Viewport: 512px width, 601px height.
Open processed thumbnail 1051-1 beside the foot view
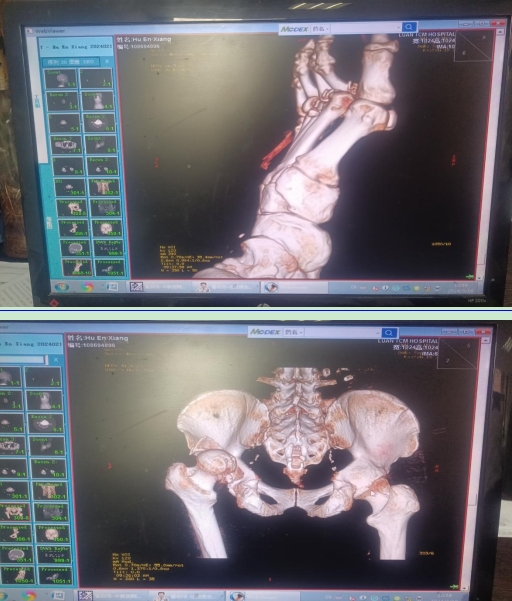click(x=110, y=267)
